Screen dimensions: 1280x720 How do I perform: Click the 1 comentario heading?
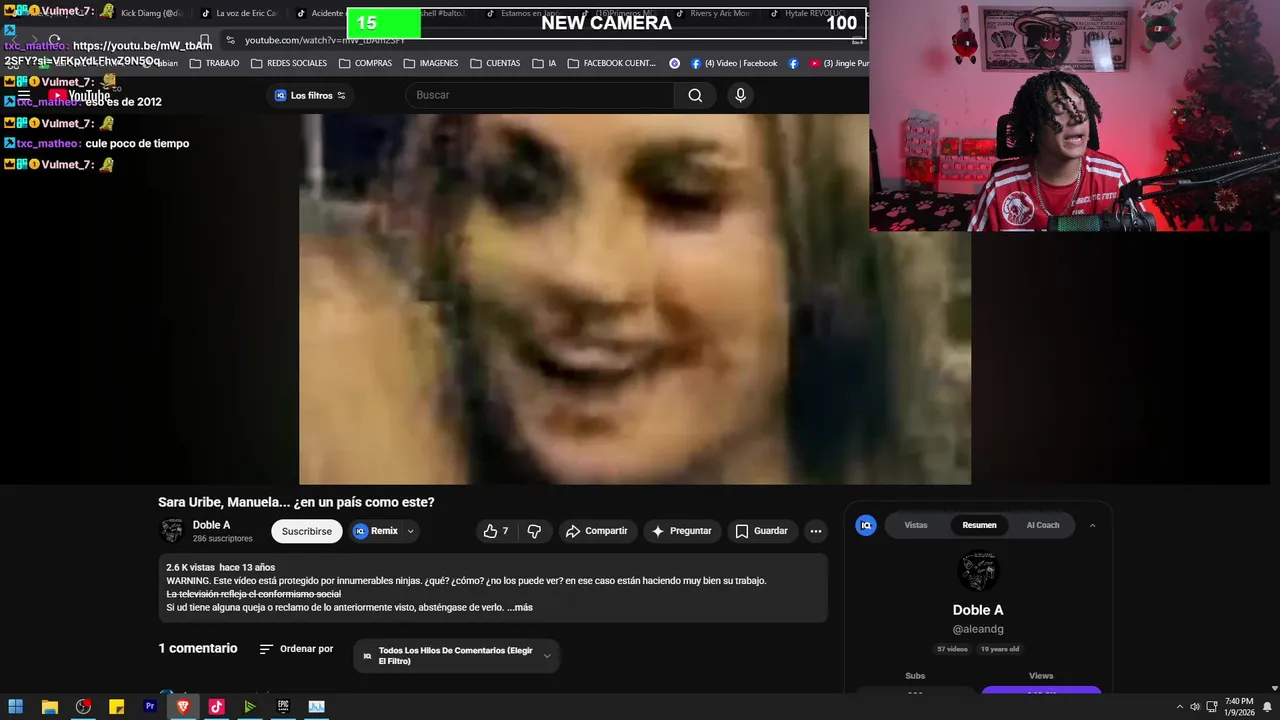click(x=198, y=648)
